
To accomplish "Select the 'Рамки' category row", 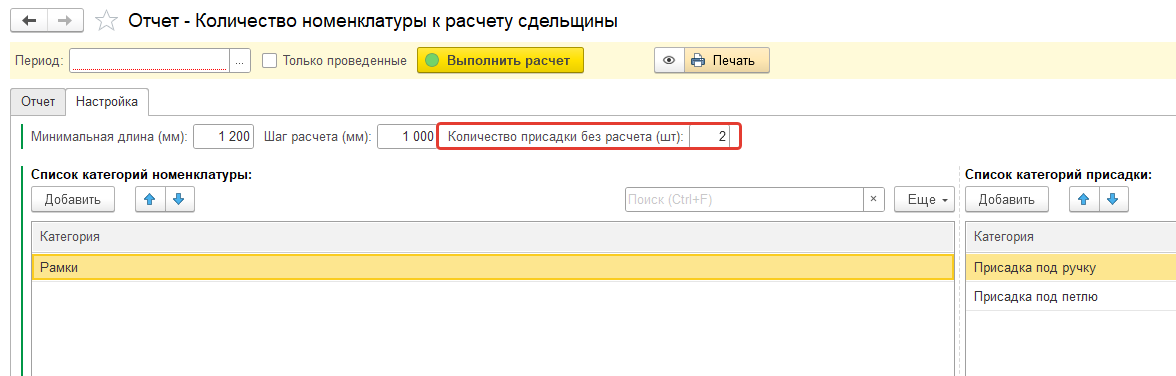I will (x=493, y=268).
